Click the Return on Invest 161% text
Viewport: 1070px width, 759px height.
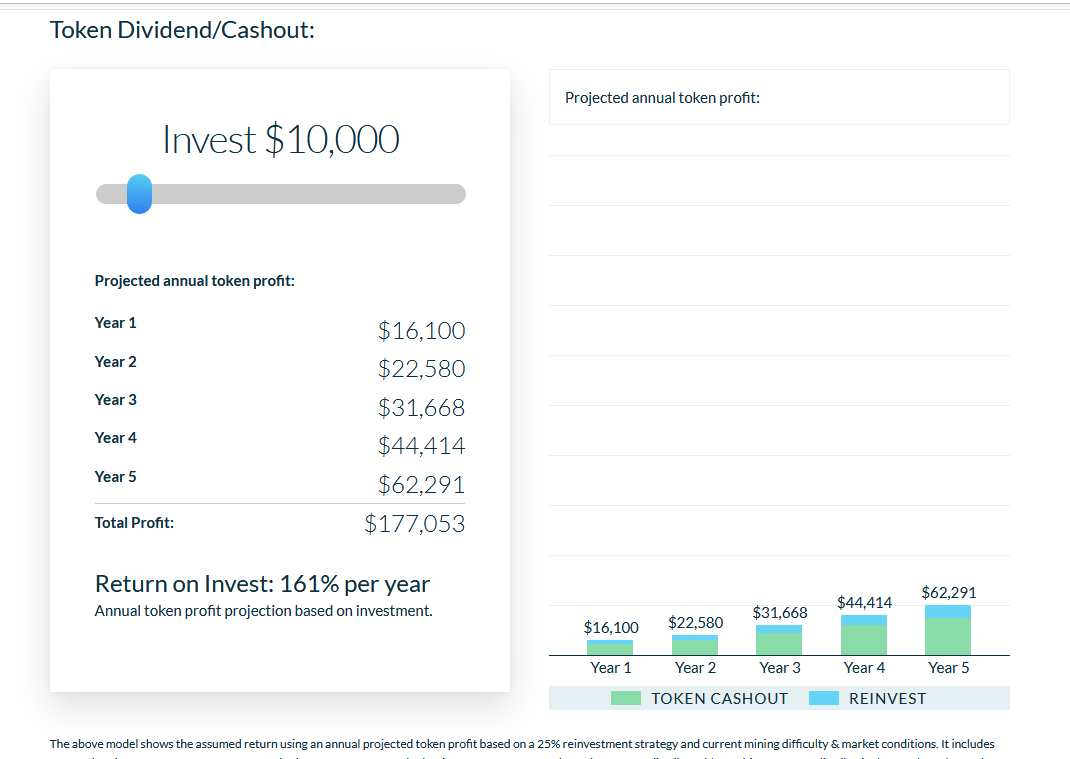pos(262,583)
